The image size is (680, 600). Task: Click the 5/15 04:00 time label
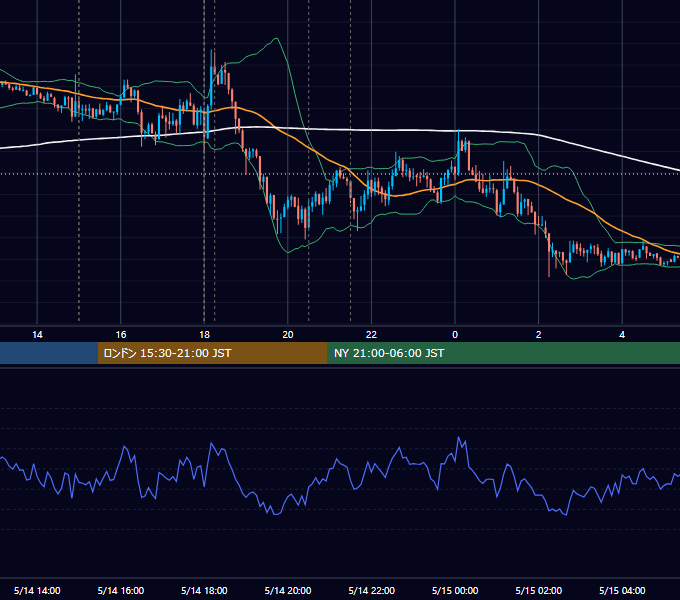(x=622, y=590)
